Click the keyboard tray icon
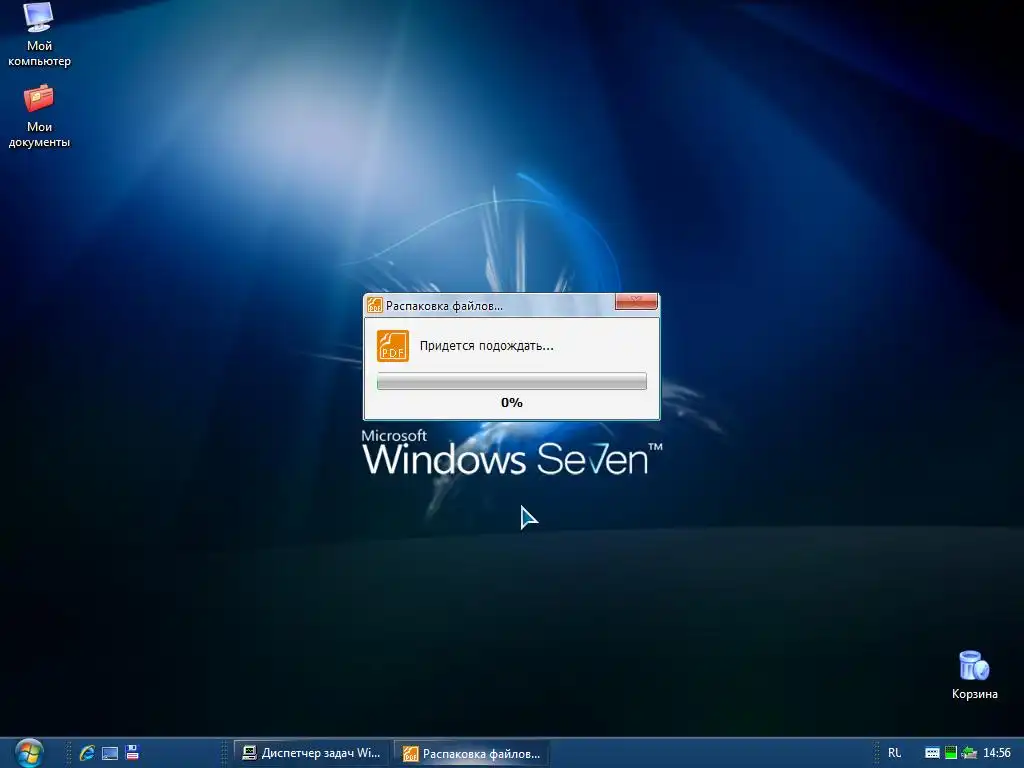This screenshot has width=1024, height=768. coord(933,753)
